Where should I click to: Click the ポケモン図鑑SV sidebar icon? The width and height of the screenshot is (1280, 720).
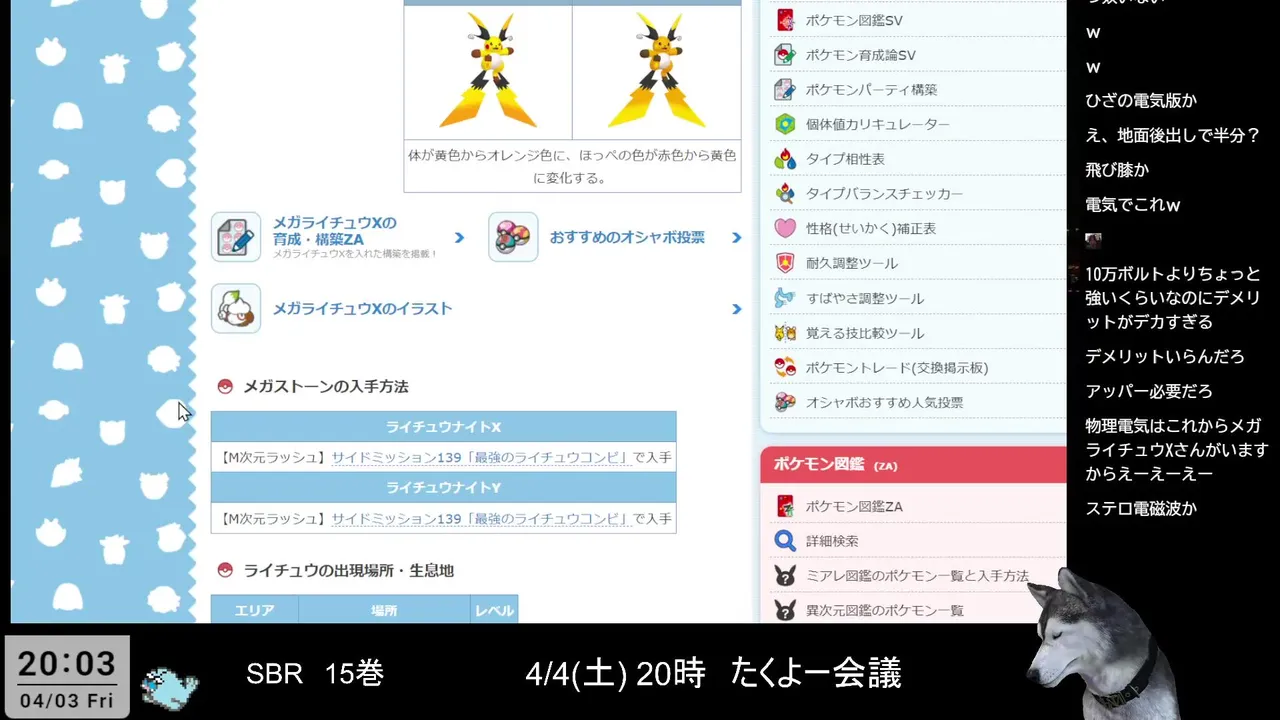coord(785,20)
